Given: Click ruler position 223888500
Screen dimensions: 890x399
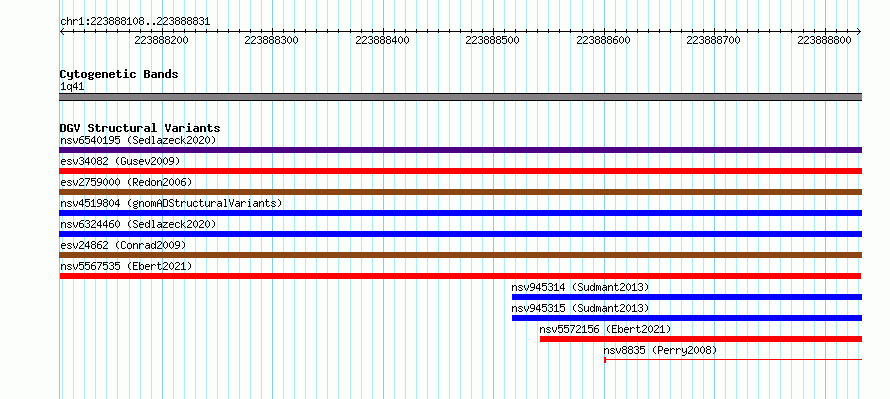Looking at the screenshot, I should click(x=492, y=40).
